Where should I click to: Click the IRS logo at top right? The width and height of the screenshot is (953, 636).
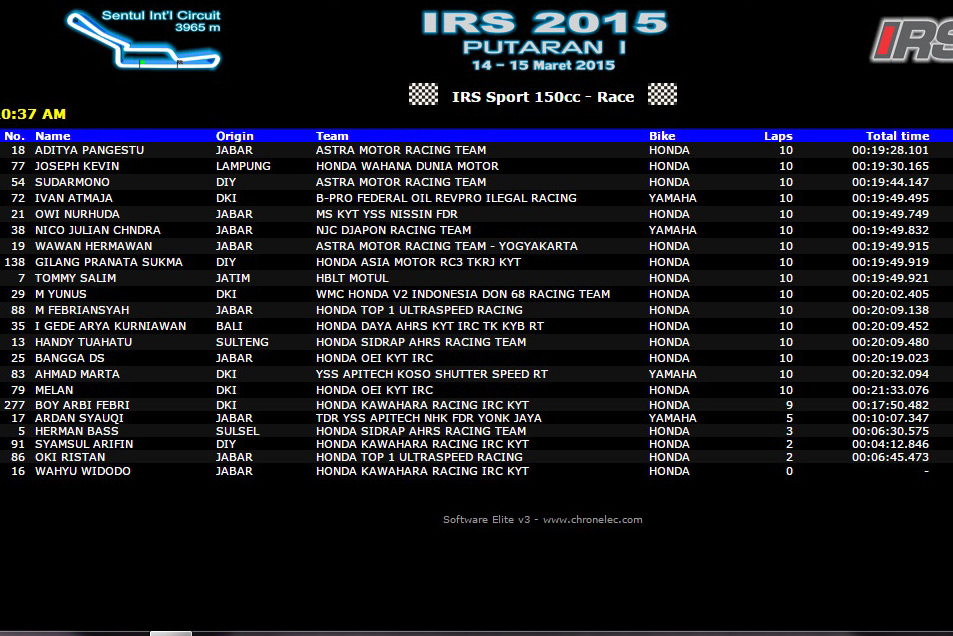click(x=911, y=40)
